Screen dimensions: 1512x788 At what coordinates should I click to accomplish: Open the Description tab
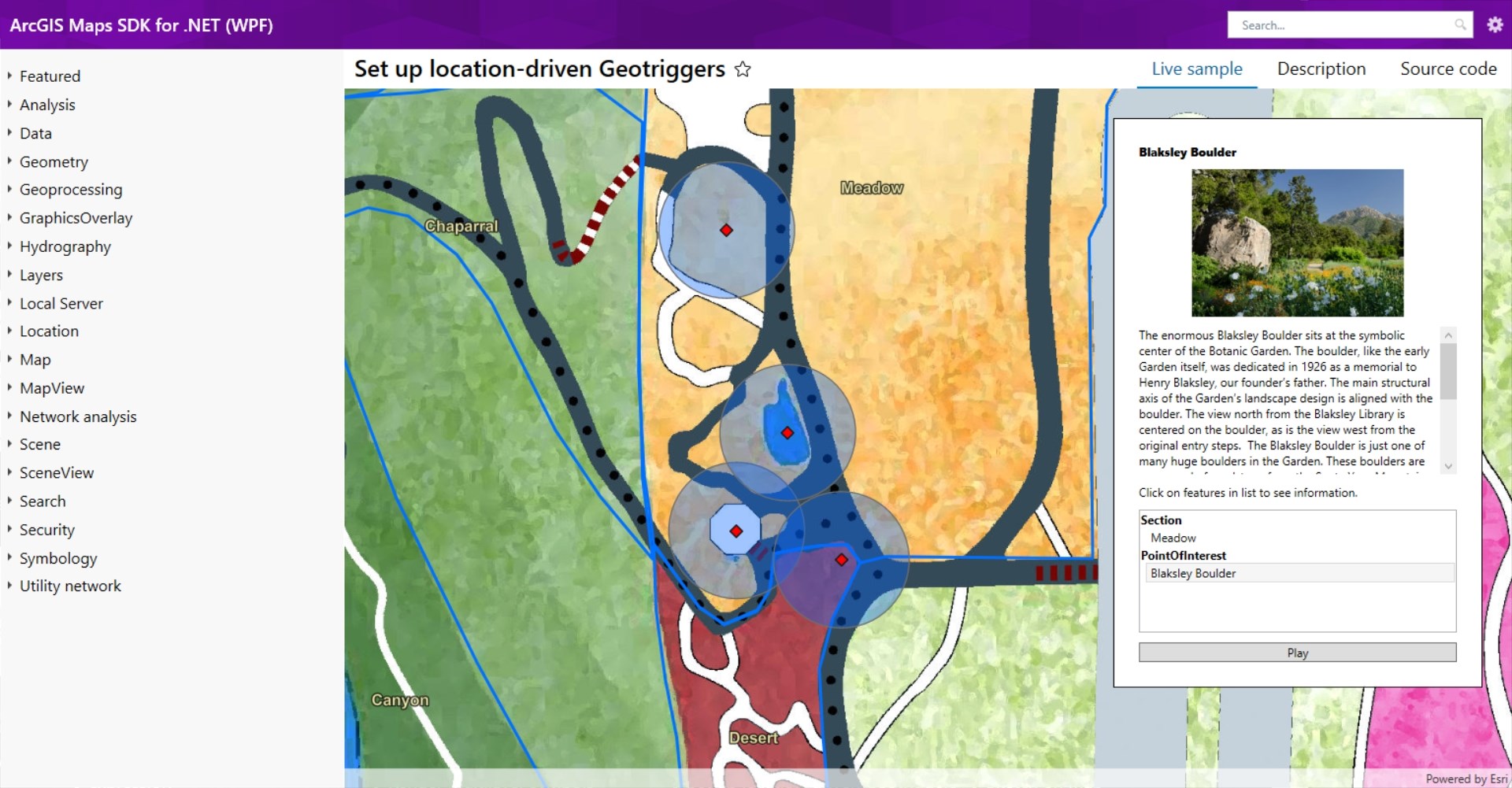[1321, 69]
